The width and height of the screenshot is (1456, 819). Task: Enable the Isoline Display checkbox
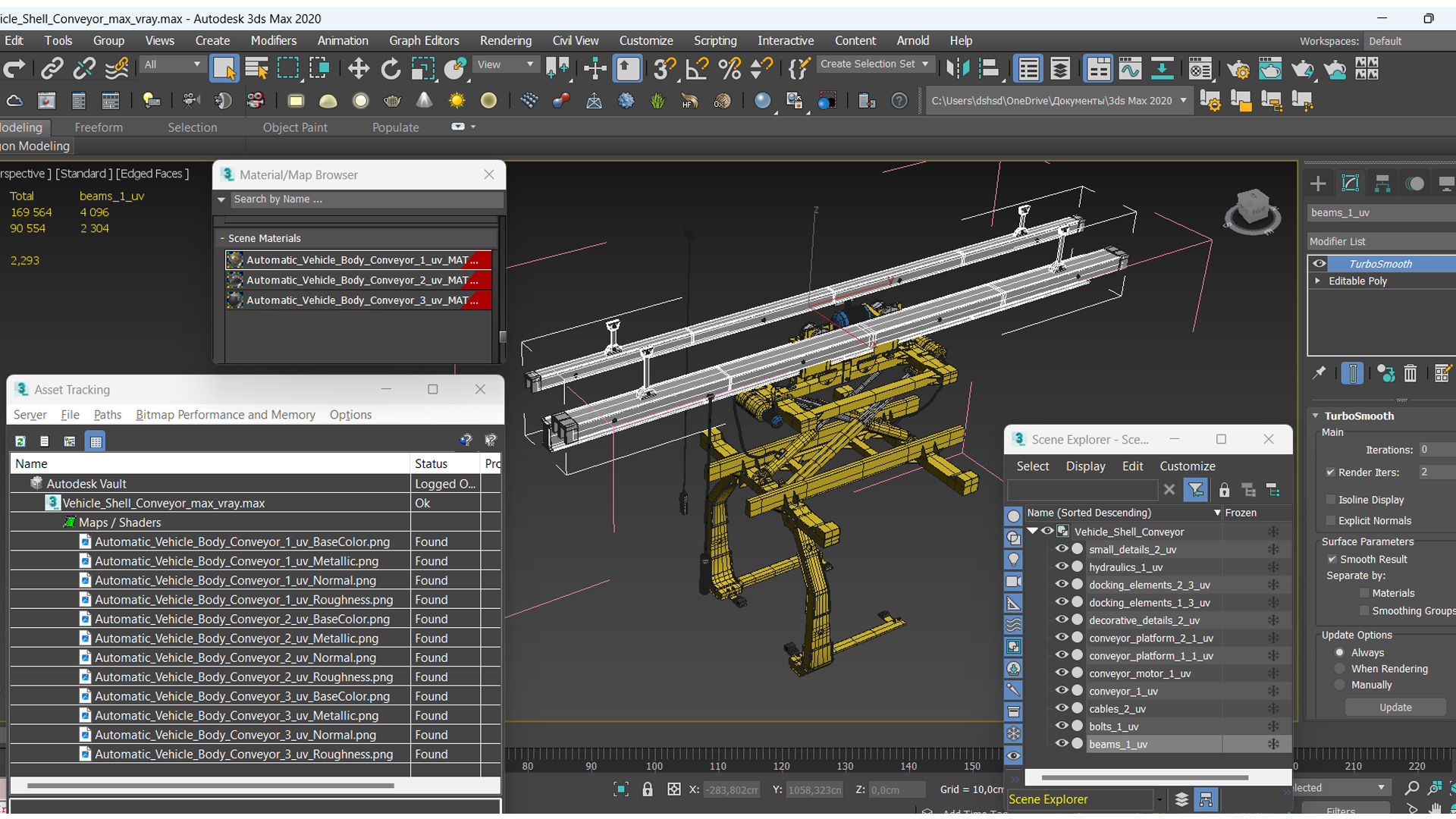pos(1330,500)
